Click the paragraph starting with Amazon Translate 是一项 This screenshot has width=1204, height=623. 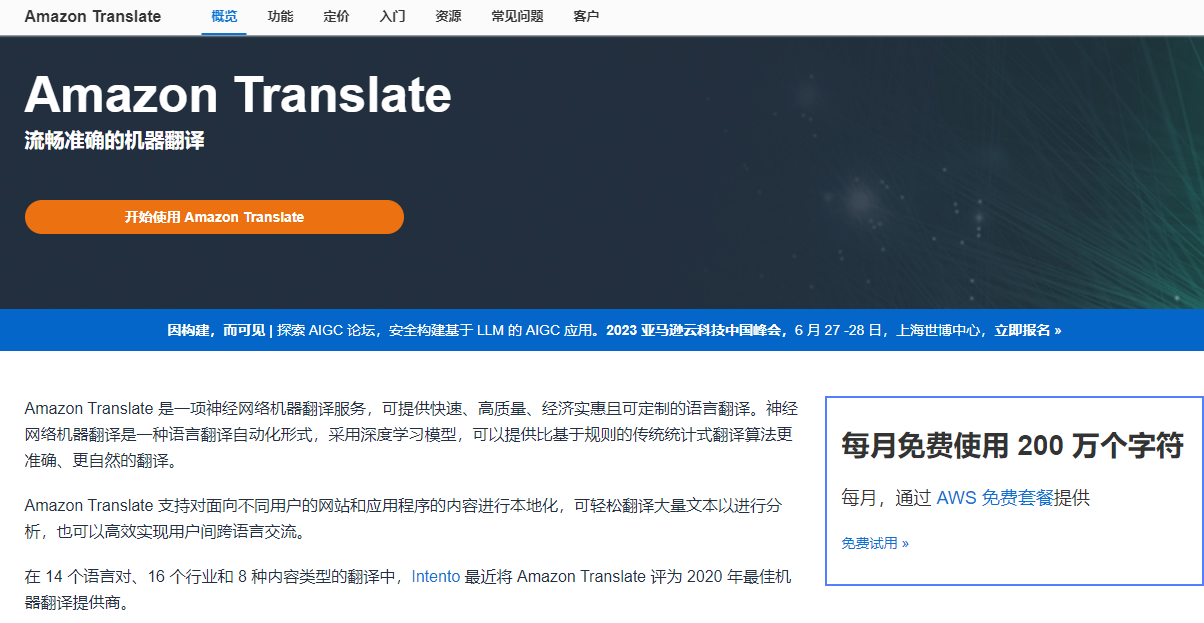coord(410,435)
